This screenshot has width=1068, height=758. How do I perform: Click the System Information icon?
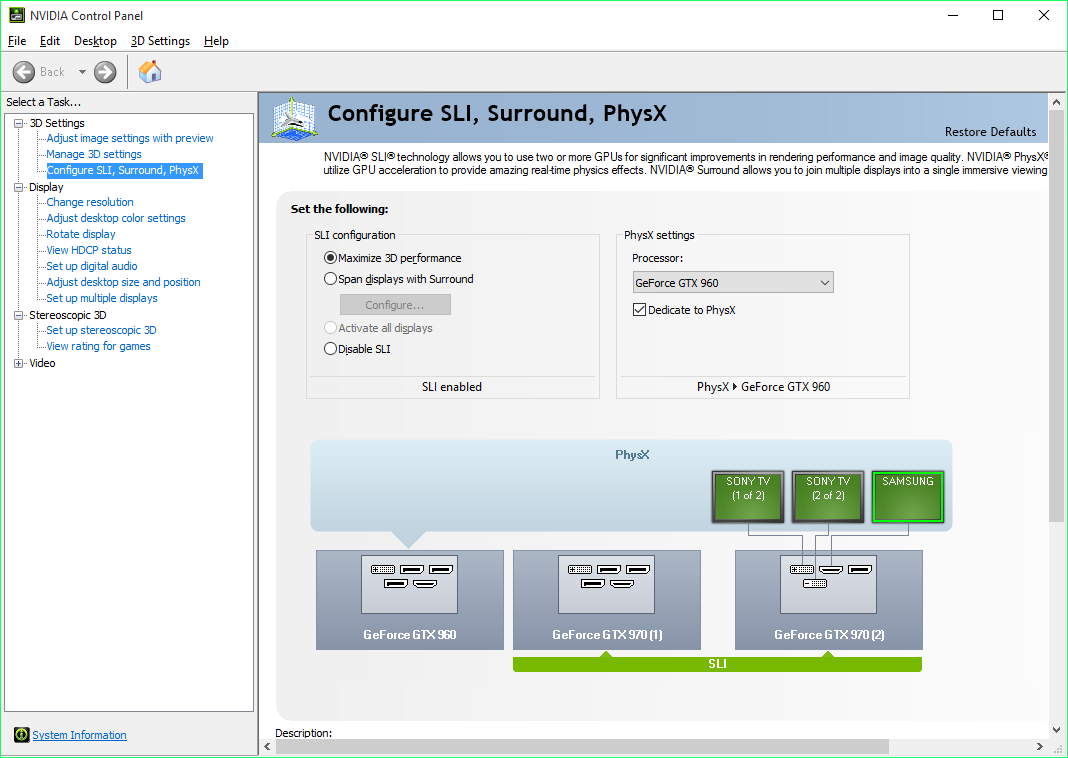click(22, 735)
